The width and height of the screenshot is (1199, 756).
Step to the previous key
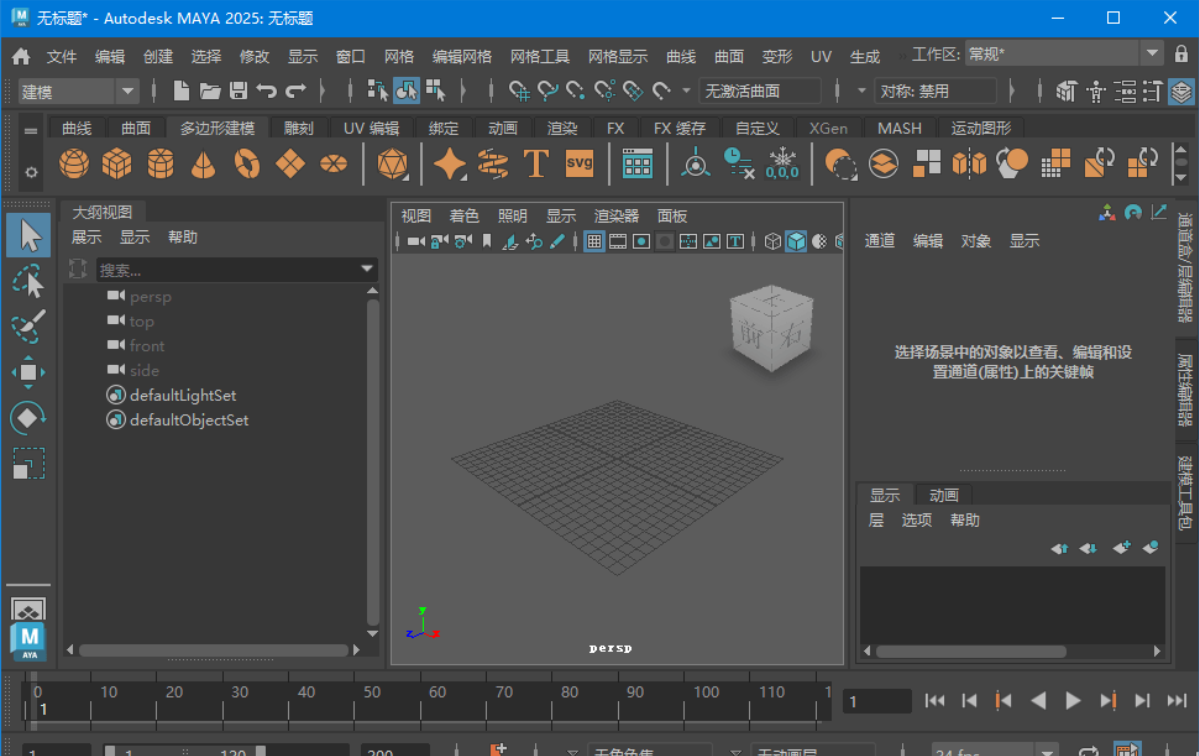click(1003, 701)
